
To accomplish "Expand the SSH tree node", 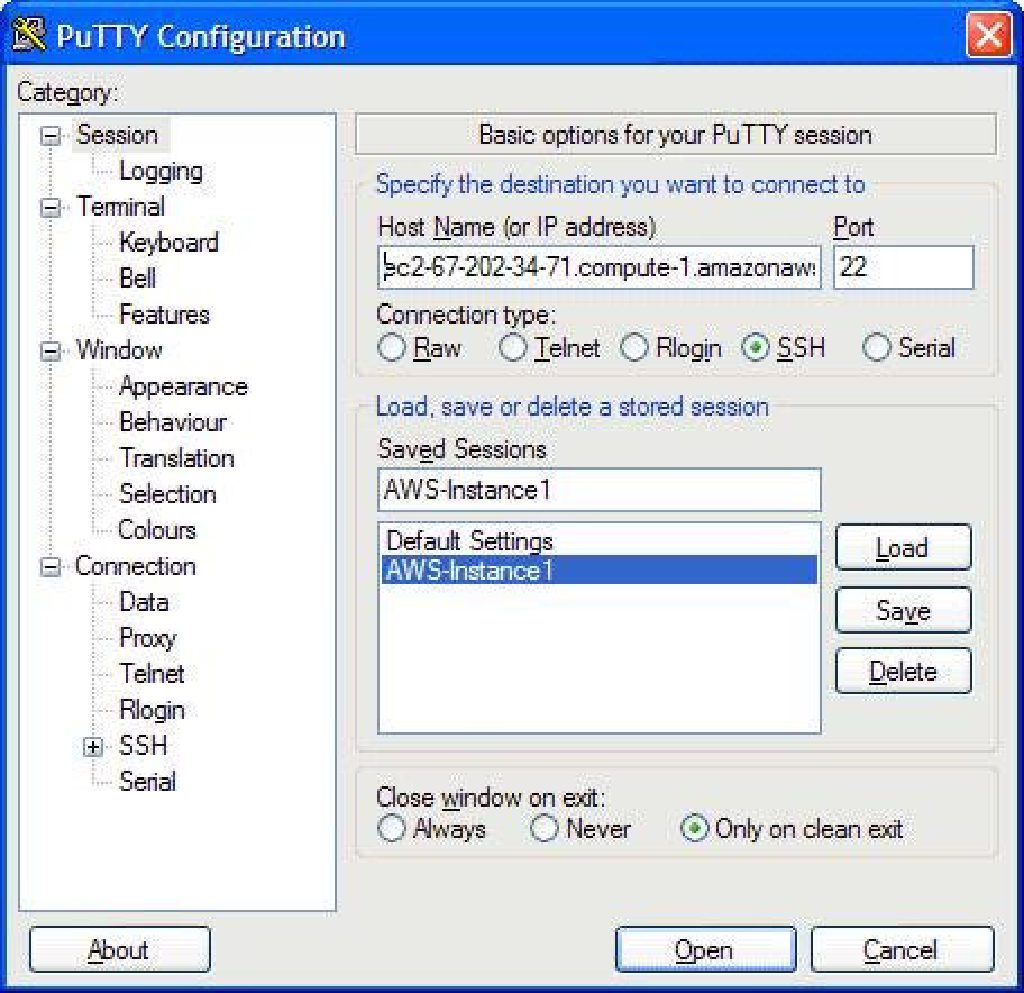I will point(93,746).
